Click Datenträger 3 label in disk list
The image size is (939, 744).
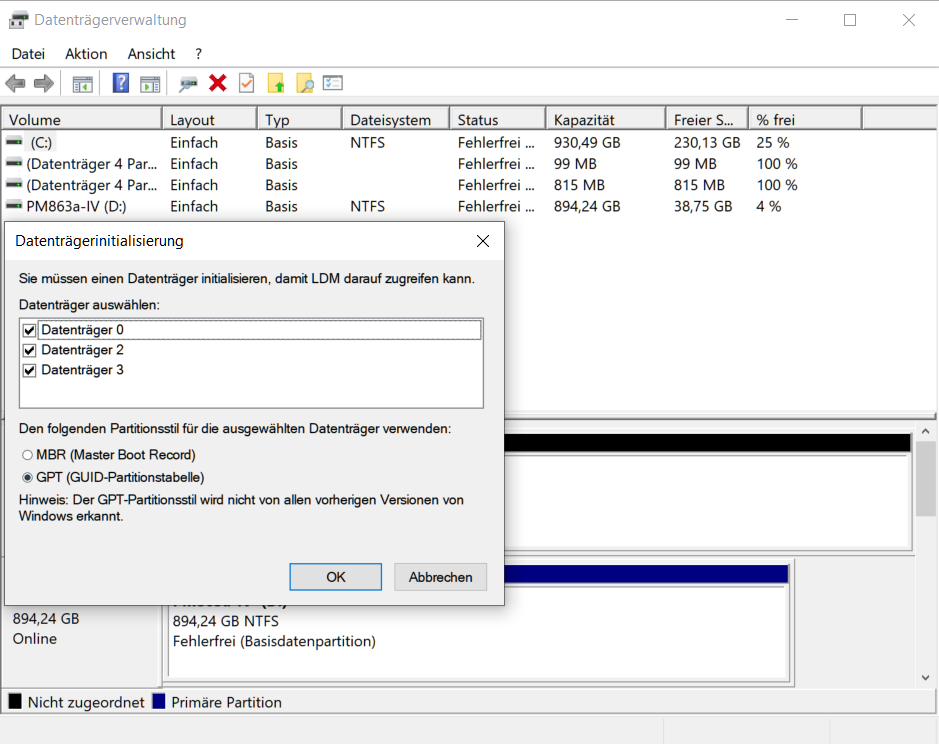pyautogui.click(x=82, y=370)
